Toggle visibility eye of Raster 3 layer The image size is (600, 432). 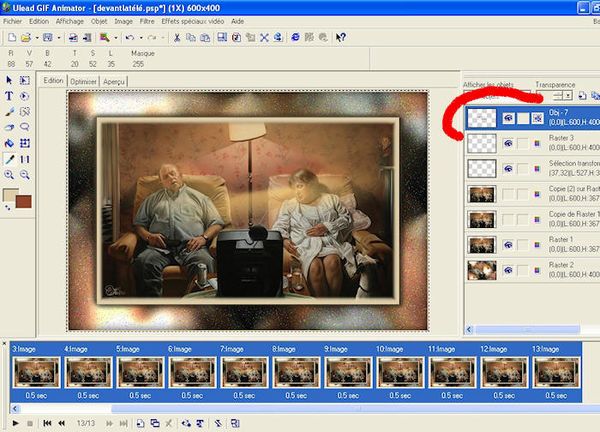tap(508, 143)
